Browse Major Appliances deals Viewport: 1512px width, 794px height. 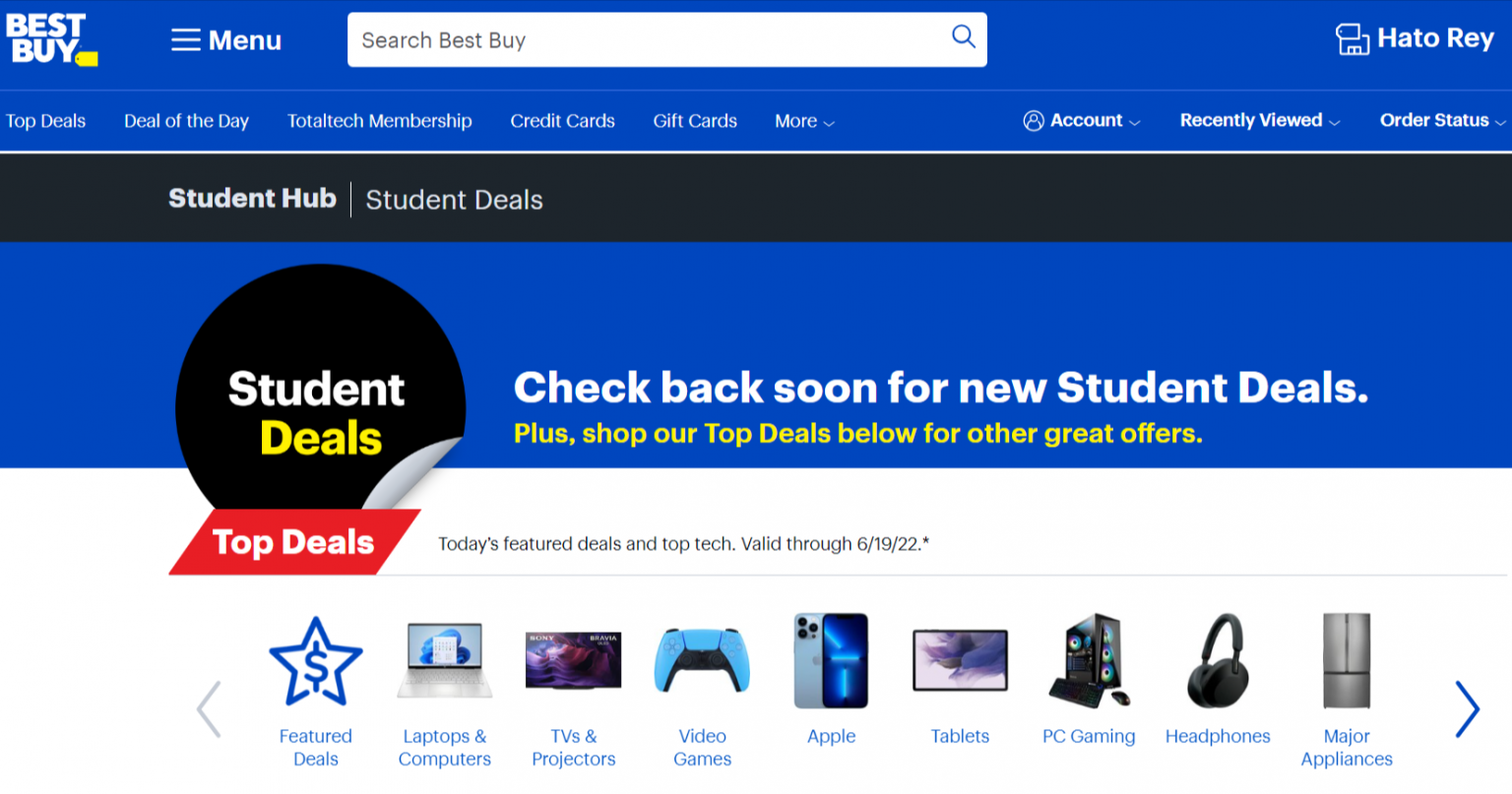coord(1347,661)
